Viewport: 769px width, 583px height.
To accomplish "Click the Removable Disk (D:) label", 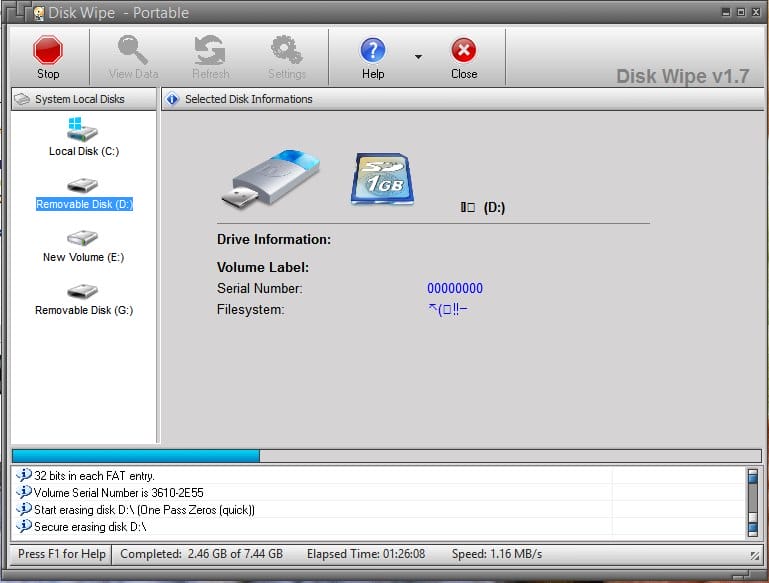I will click(84, 204).
